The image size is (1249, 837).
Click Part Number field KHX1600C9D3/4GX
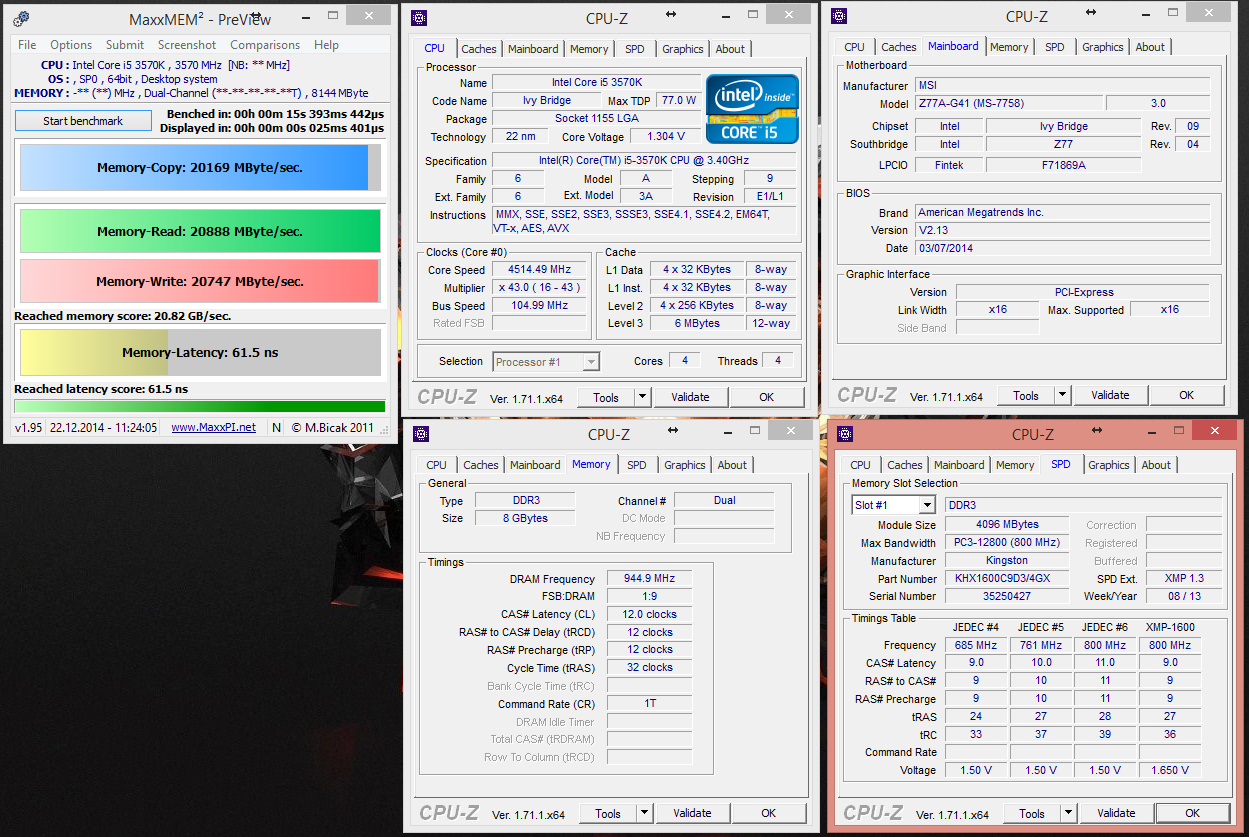click(1007, 578)
